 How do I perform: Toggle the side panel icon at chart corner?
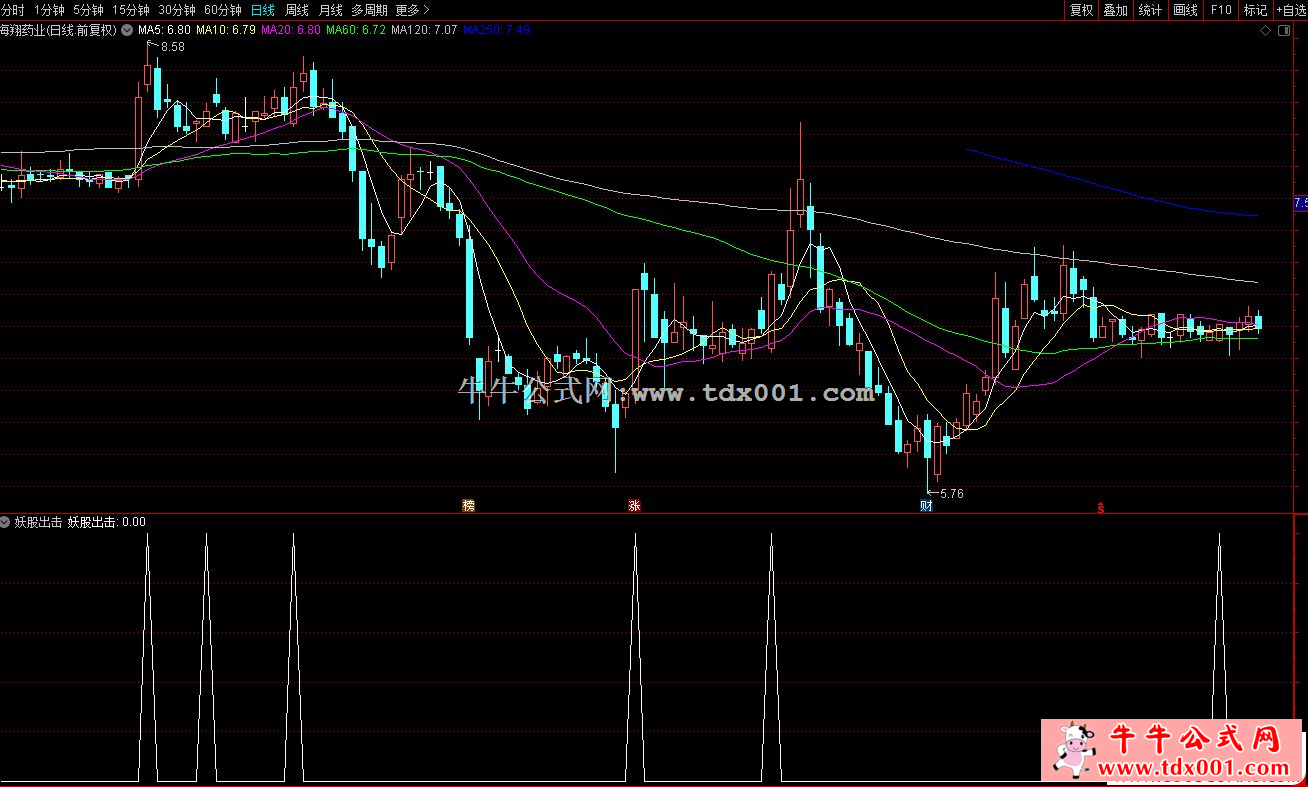coord(1285,30)
